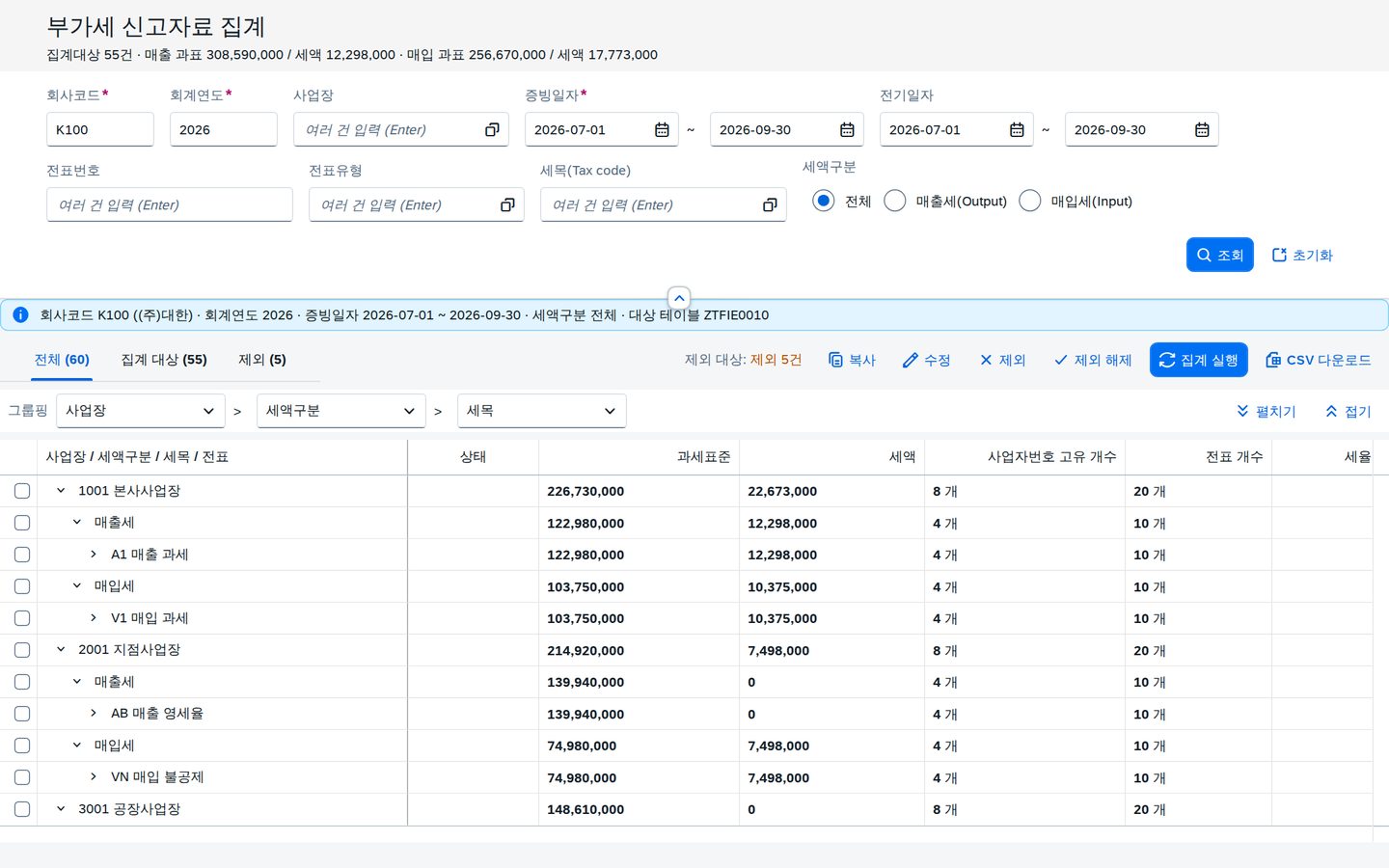1389x868 pixels.
Task: Open the third grouping dropdown showing 세목
Action: click(x=542, y=411)
